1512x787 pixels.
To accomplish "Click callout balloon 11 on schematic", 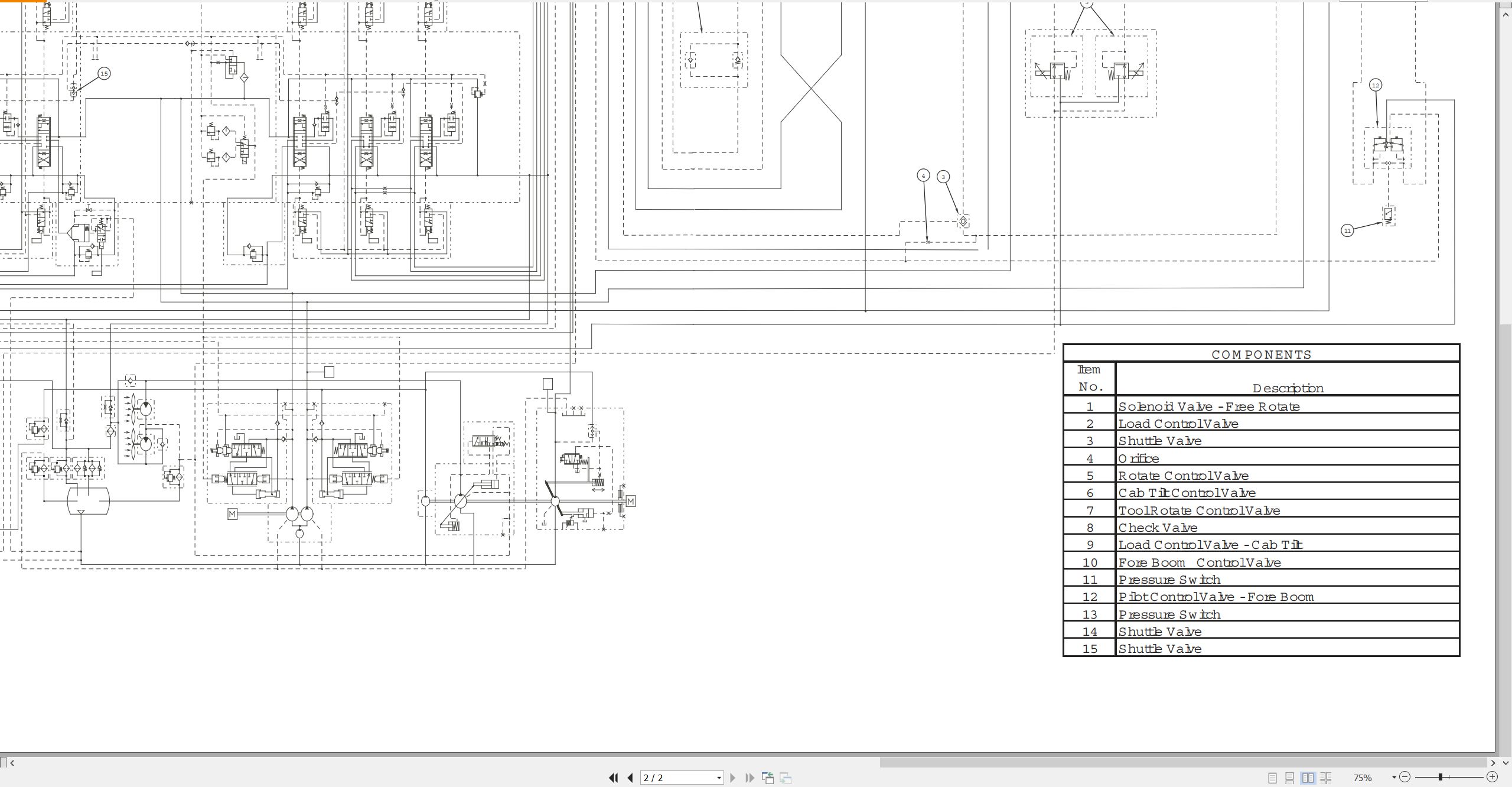I will [1347, 230].
